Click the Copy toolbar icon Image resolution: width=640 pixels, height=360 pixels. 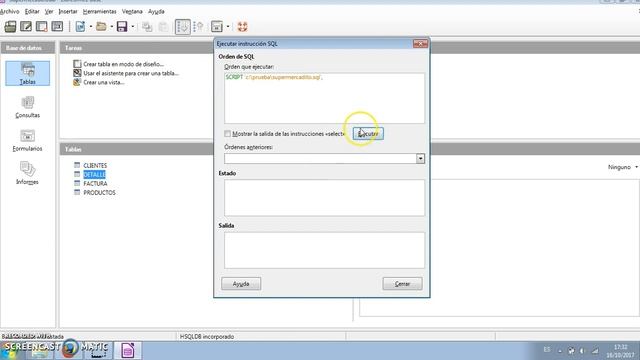click(147, 27)
